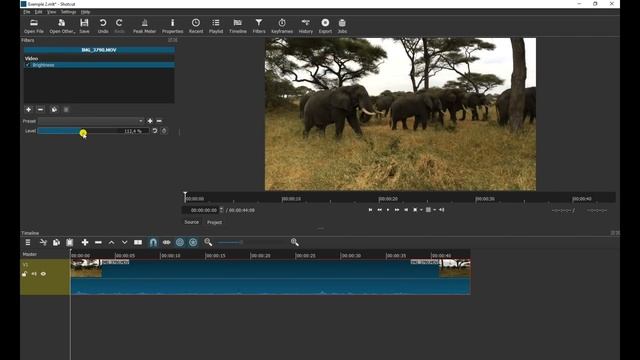The image size is (640, 360).
Task: Rewind the player
Action: 379,210
